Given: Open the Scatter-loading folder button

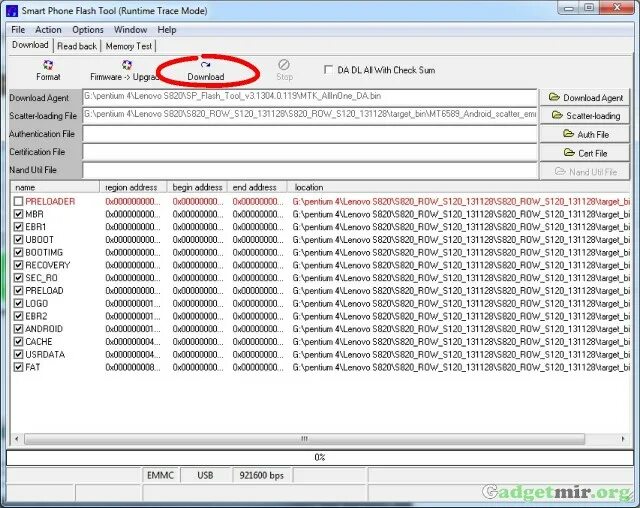Looking at the screenshot, I should coord(585,115).
